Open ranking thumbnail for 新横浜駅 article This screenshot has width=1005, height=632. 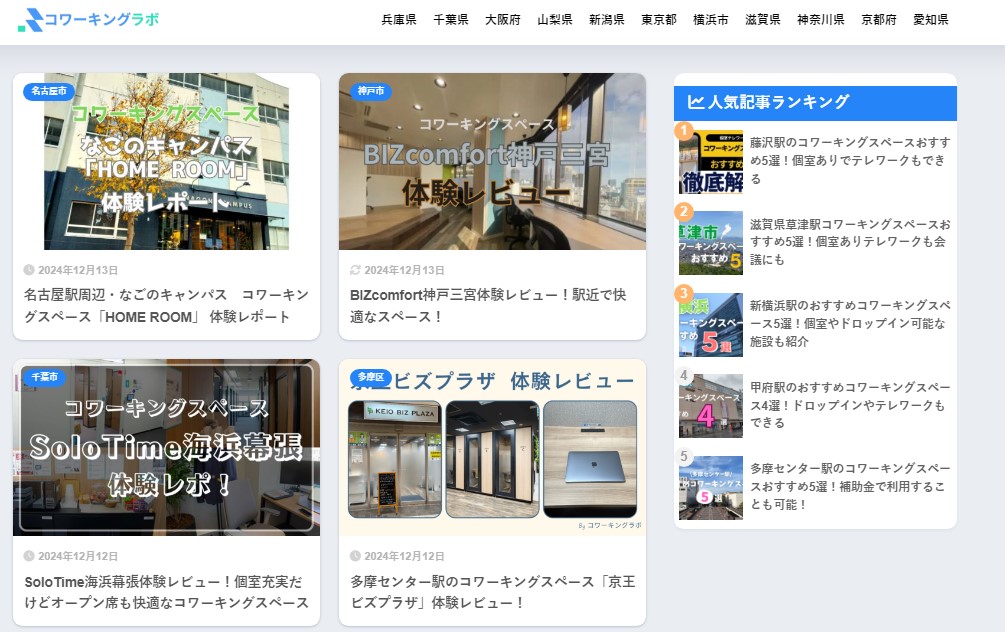[x=711, y=325]
